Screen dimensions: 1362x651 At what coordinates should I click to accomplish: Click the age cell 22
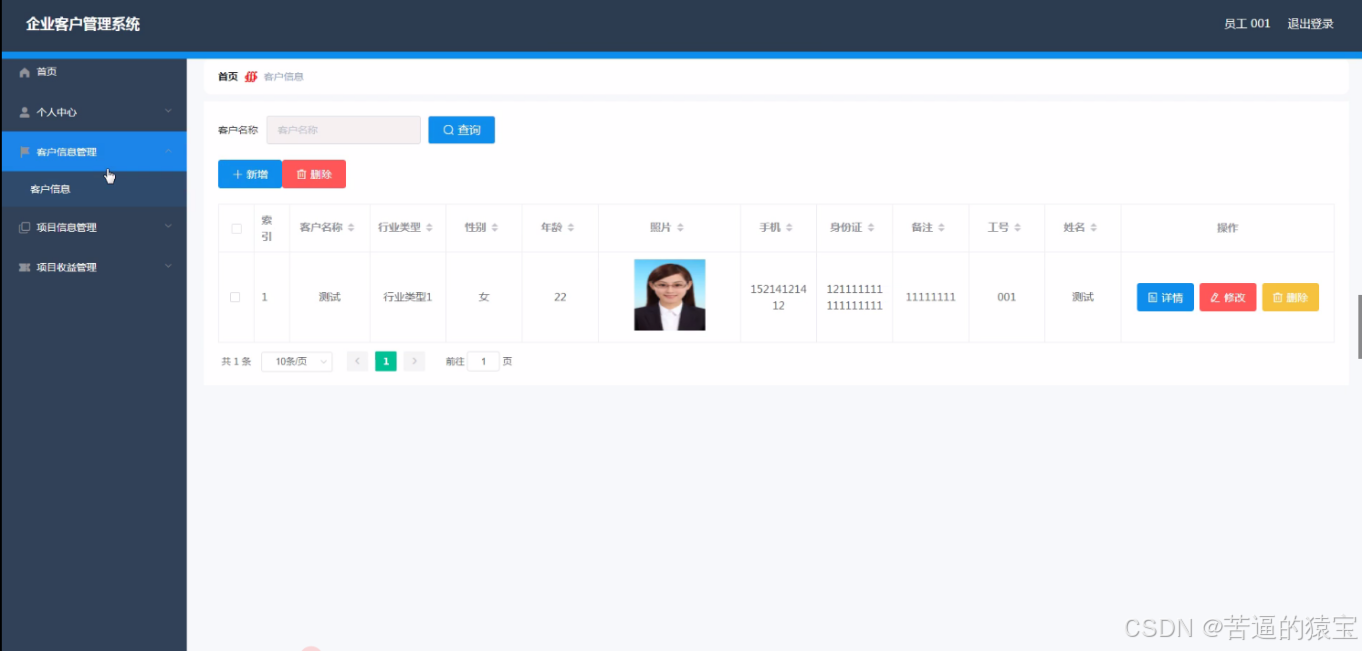click(560, 297)
